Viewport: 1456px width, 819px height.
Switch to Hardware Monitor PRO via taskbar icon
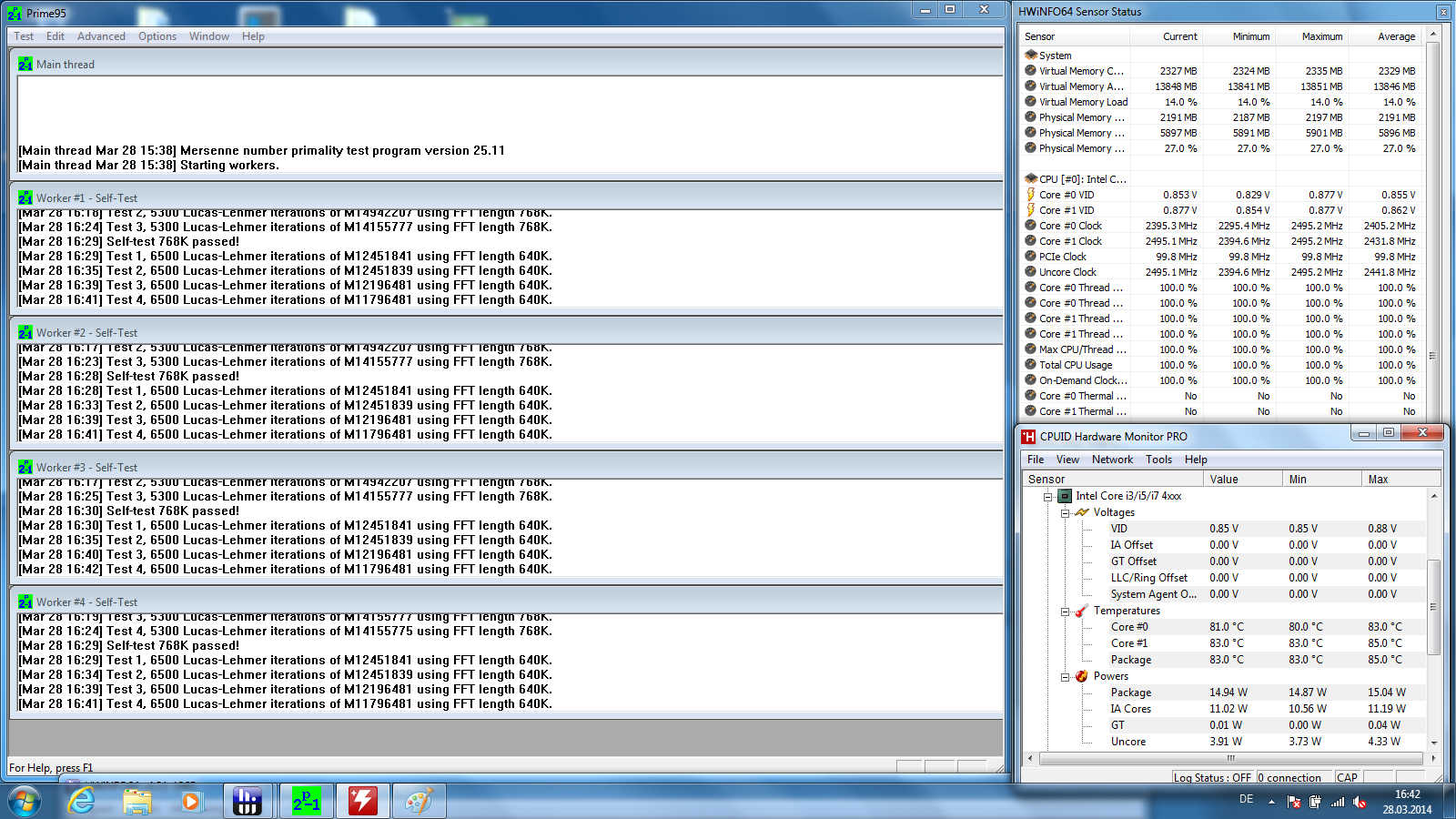[363, 802]
